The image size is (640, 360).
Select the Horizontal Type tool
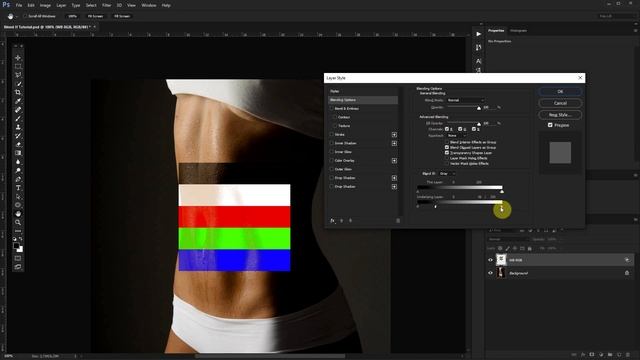18,188
